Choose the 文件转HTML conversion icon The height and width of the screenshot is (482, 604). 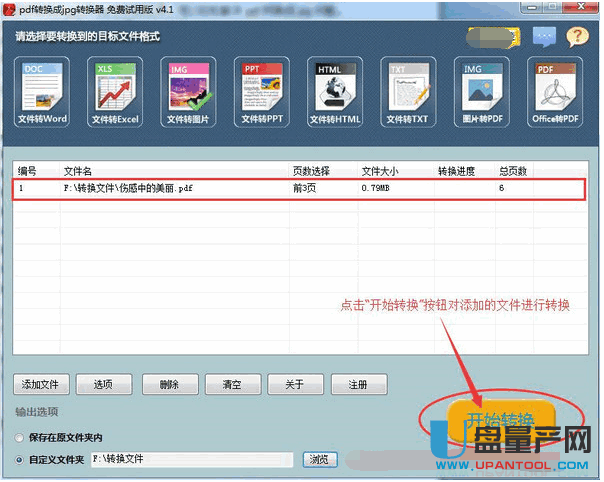click(336, 92)
